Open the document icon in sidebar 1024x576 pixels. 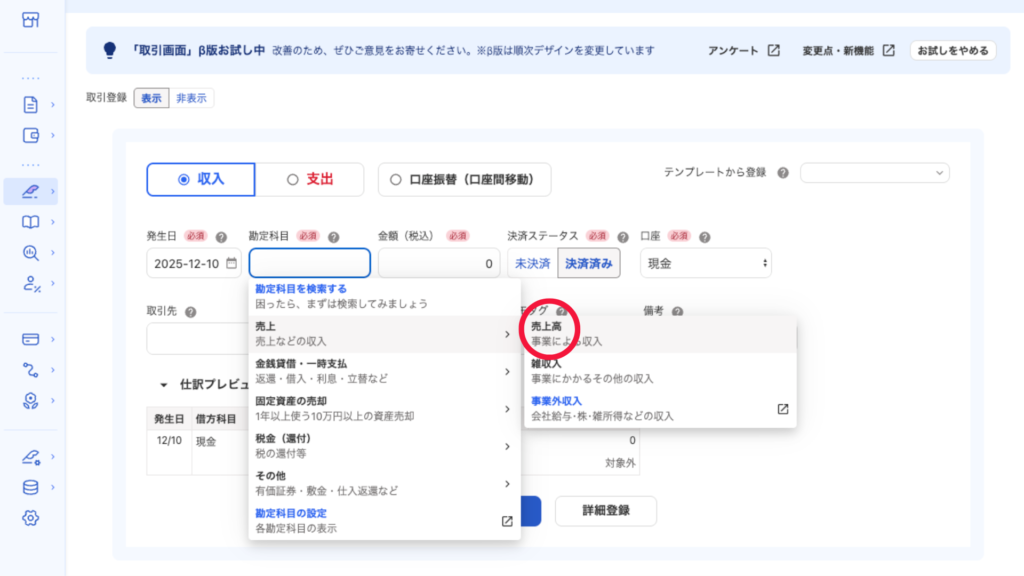click(30, 104)
